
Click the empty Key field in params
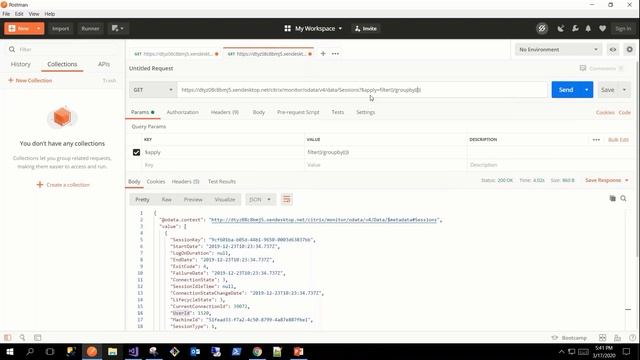click(x=223, y=165)
